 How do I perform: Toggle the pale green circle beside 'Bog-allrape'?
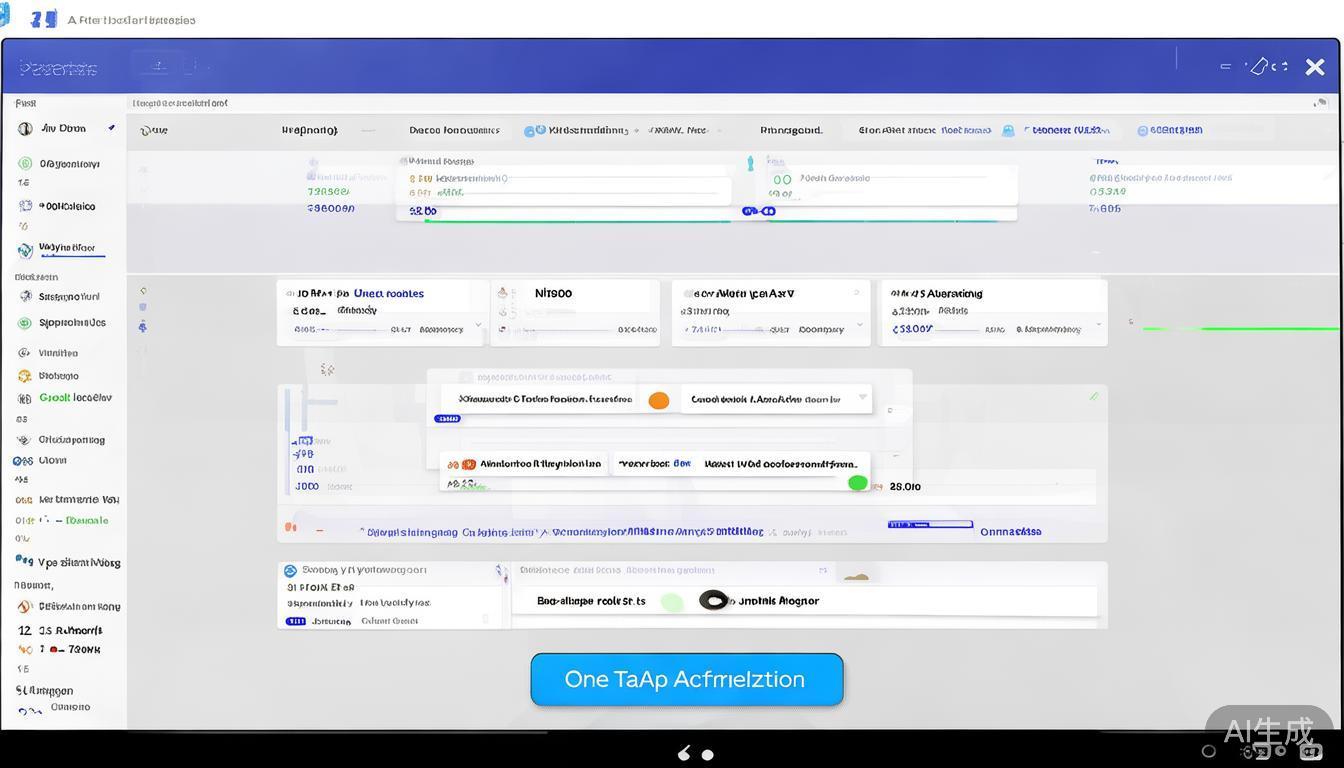click(672, 602)
